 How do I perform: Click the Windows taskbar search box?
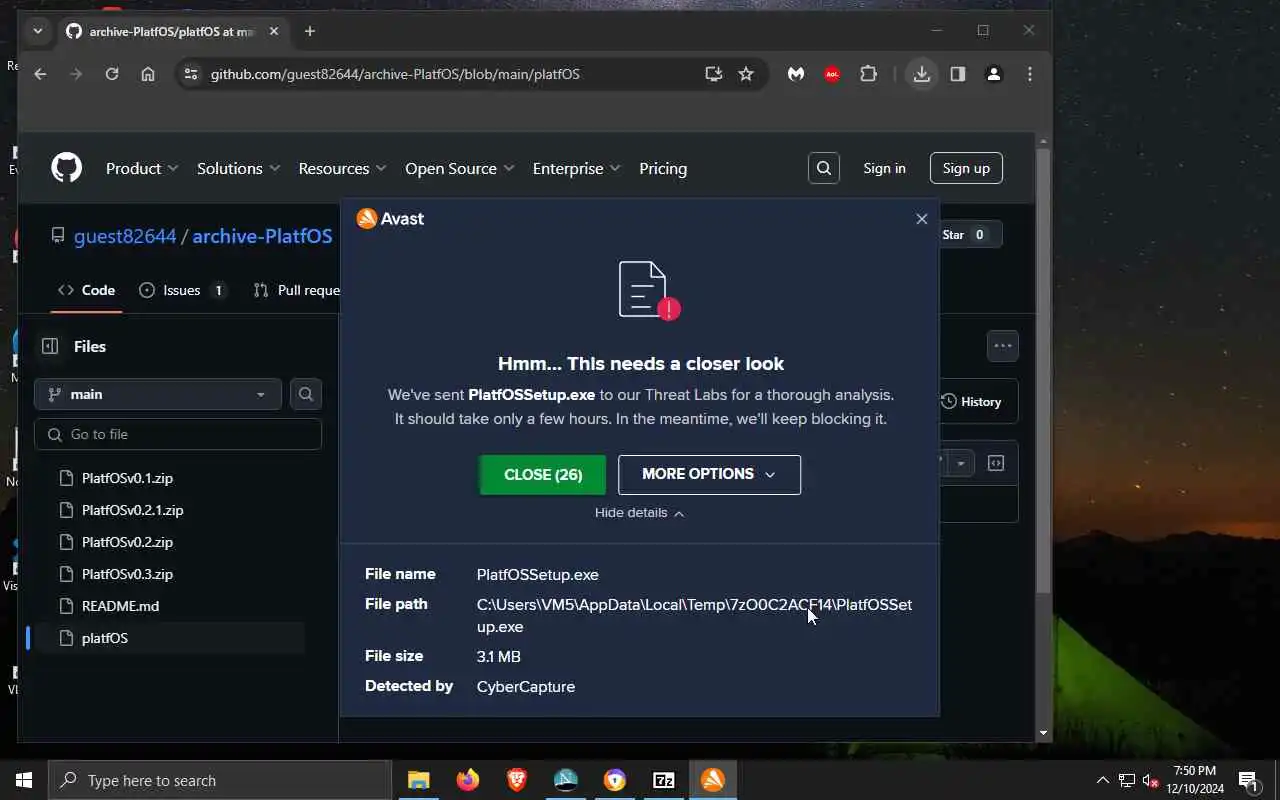coord(220,780)
